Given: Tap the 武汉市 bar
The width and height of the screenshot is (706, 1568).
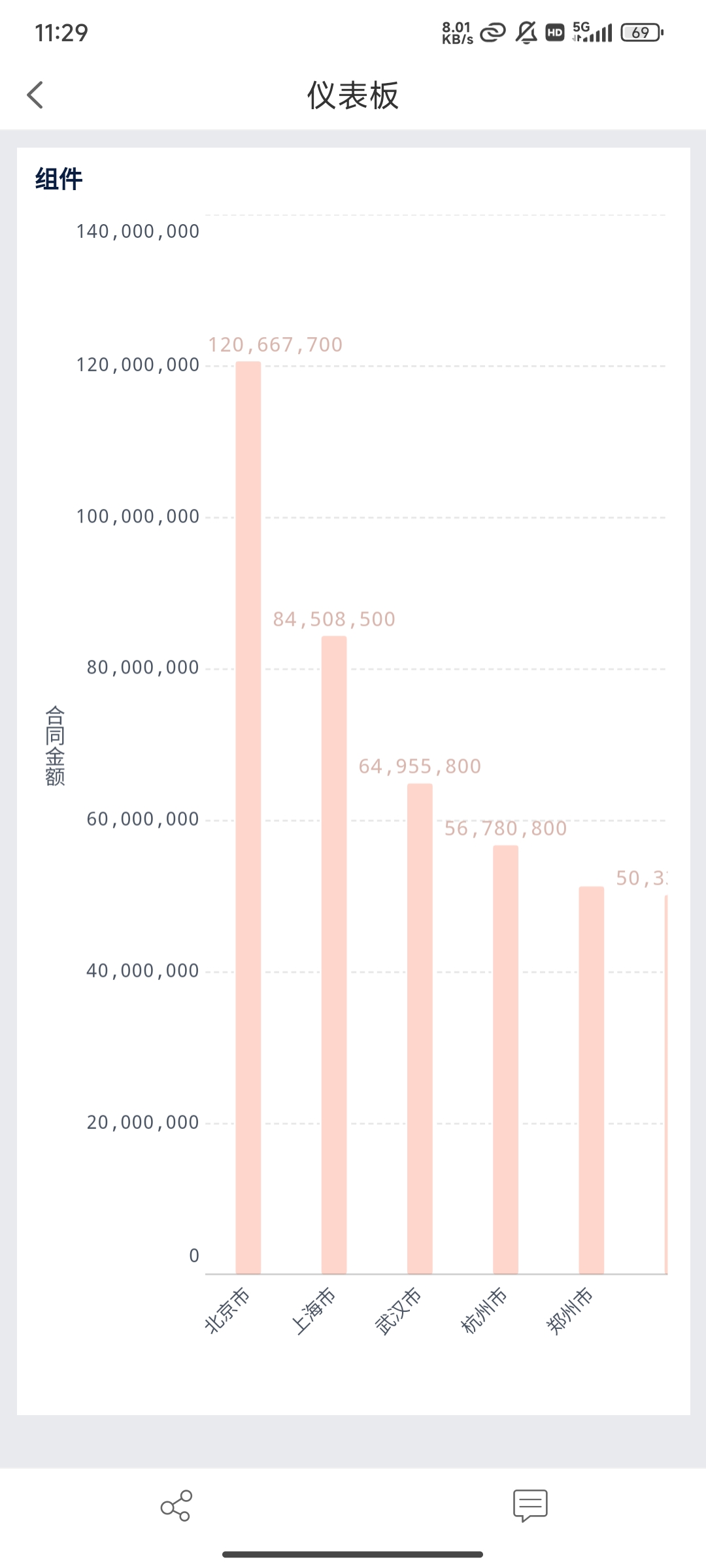Looking at the screenshot, I should (x=420, y=1028).
